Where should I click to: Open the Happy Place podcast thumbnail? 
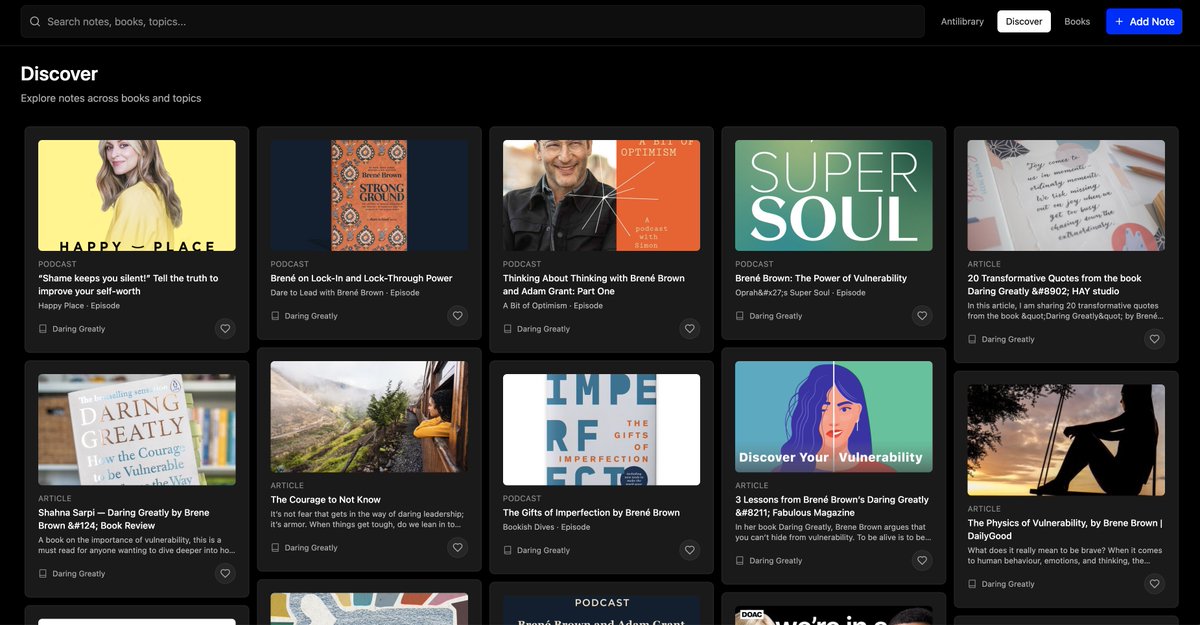(x=137, y=195)
